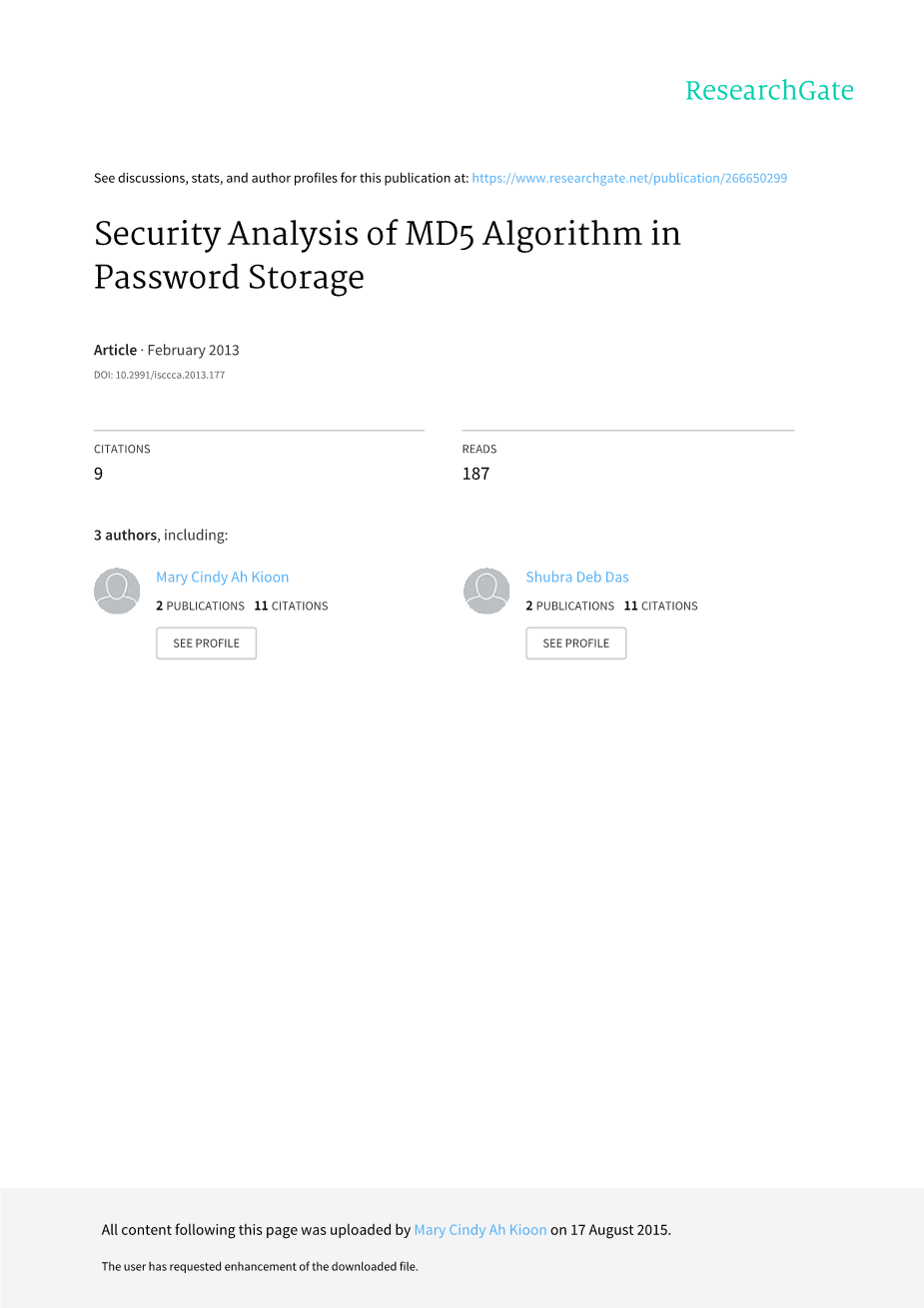Image resolution: width=924 pixels, height=1308 pixels.
Task: Click the reads count of 187
Action: coord(475,474)
